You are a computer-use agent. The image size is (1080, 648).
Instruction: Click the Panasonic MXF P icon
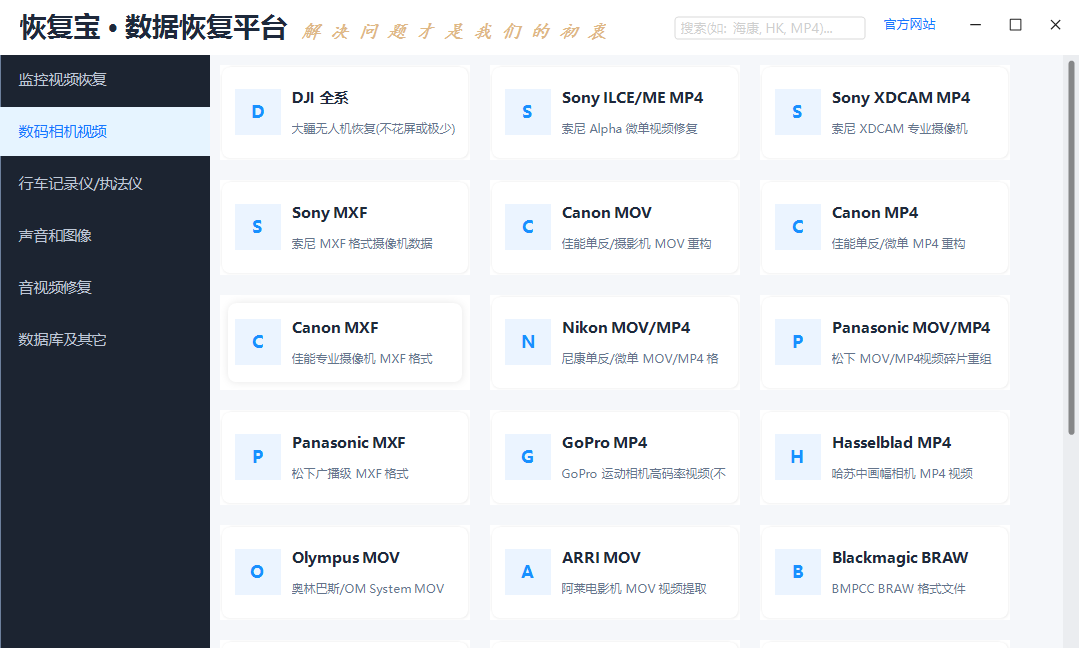[x=258, y=457]
